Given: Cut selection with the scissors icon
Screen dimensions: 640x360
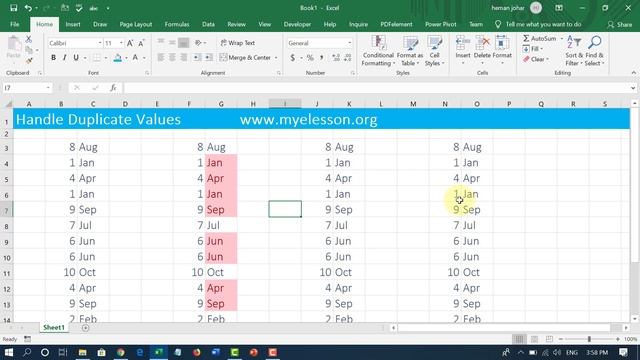Looking at the screenshot, I should tap(29, 39).
